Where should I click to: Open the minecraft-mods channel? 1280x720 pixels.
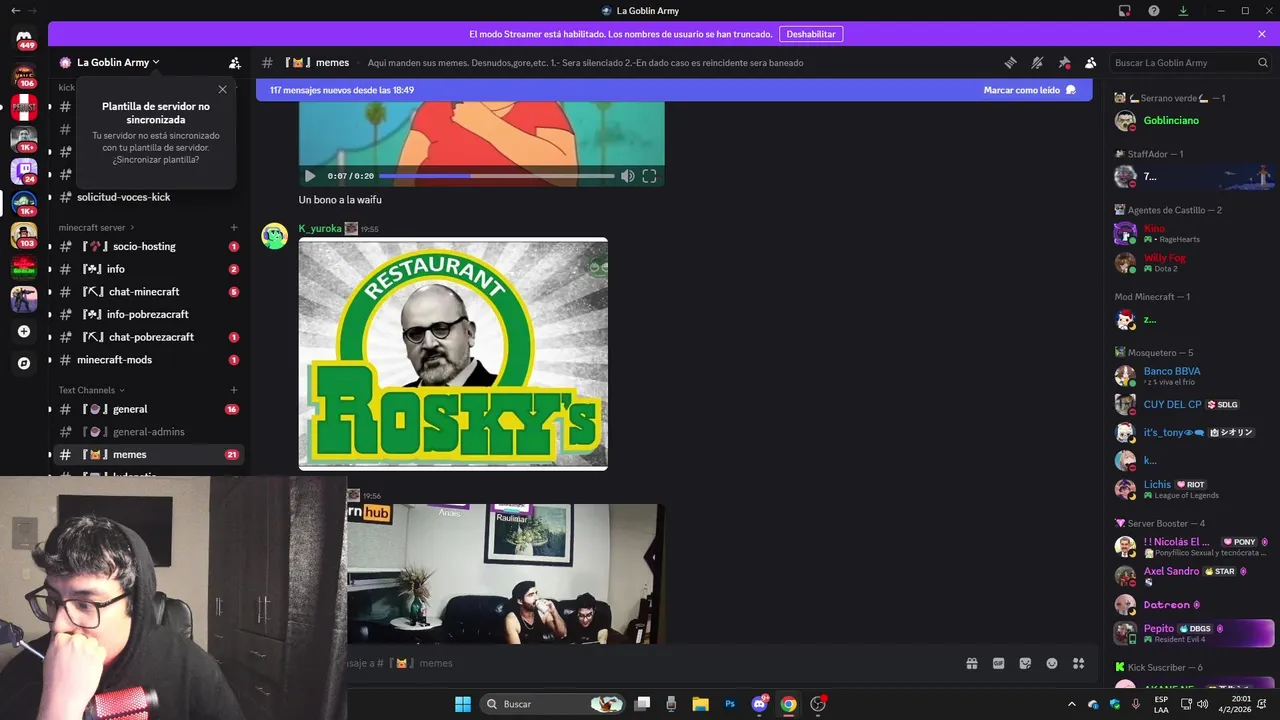[x=149, y=360]
